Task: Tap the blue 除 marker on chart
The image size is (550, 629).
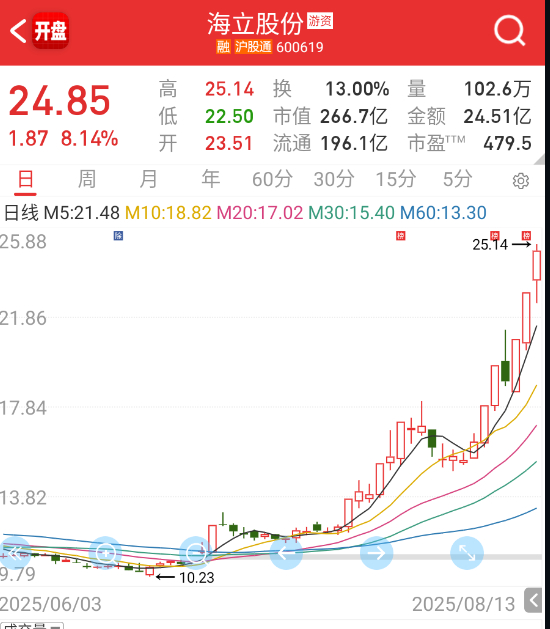Action: (118, 236)
